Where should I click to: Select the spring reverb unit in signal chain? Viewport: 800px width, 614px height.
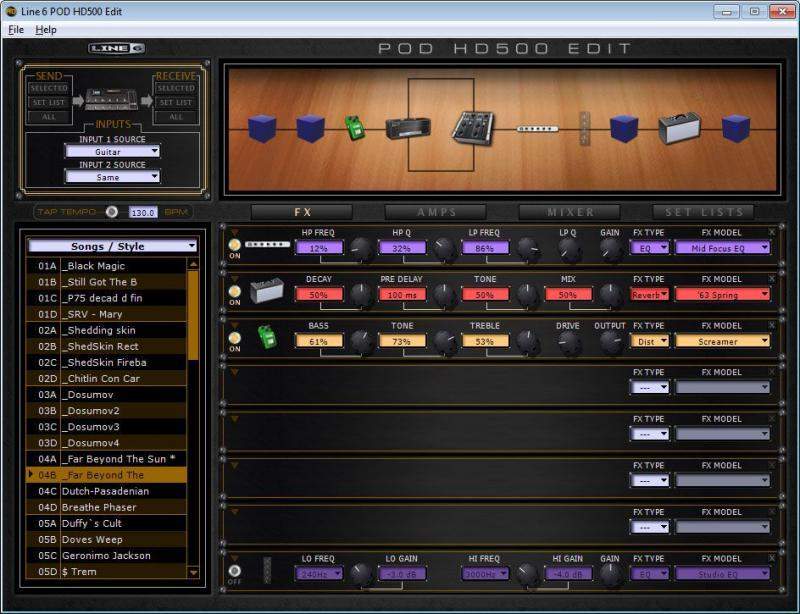679,127
